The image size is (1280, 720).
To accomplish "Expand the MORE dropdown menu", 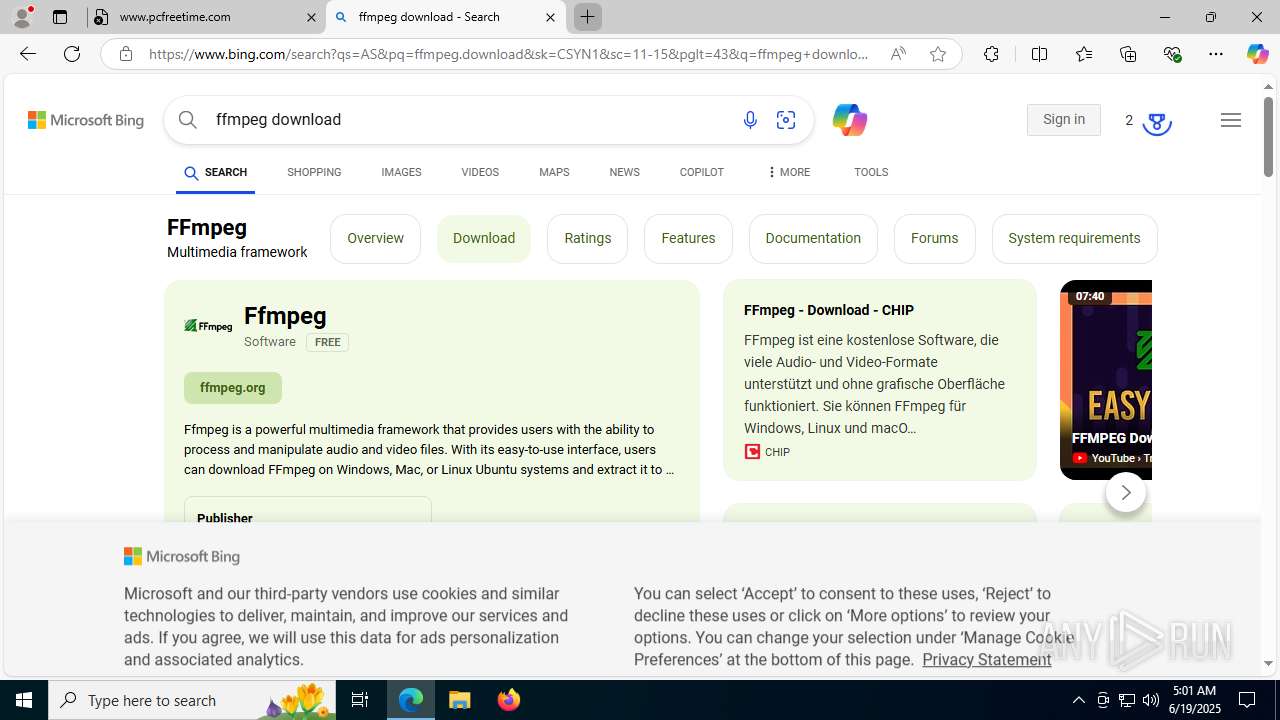I will [788, 173].
